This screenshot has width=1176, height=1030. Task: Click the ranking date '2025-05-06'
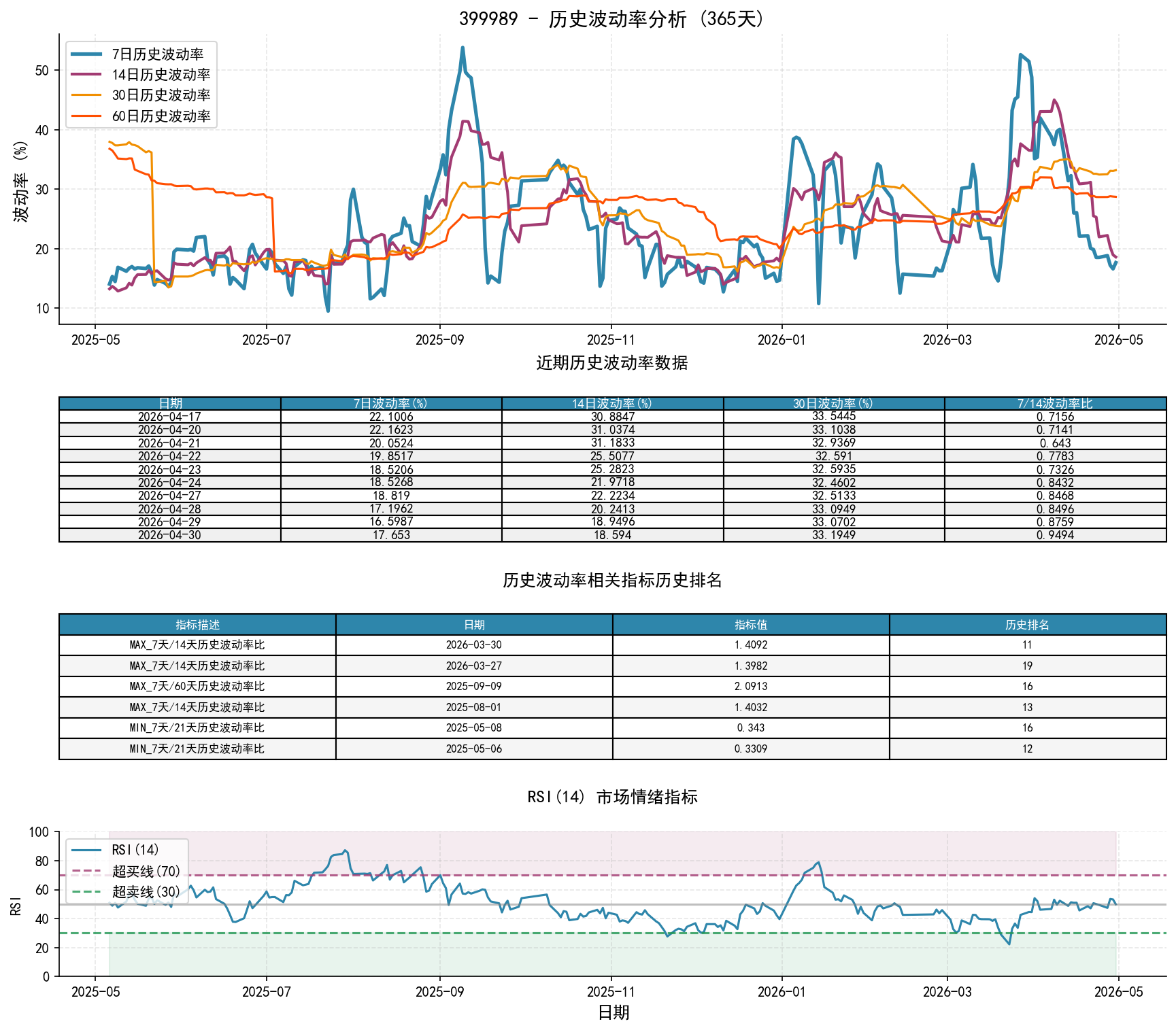tap(474, 749)
